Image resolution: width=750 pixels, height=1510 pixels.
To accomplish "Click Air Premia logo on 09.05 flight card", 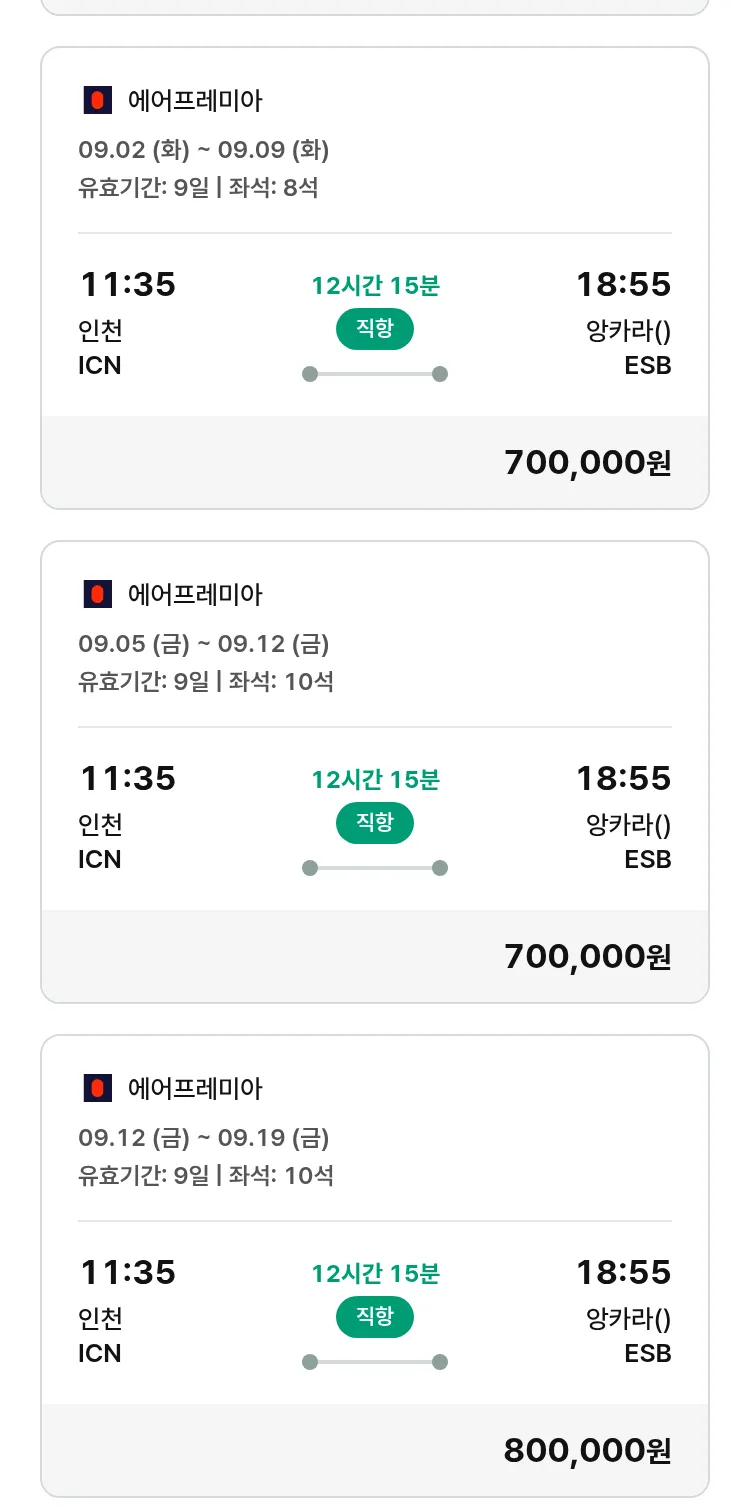I will (97, 594).
